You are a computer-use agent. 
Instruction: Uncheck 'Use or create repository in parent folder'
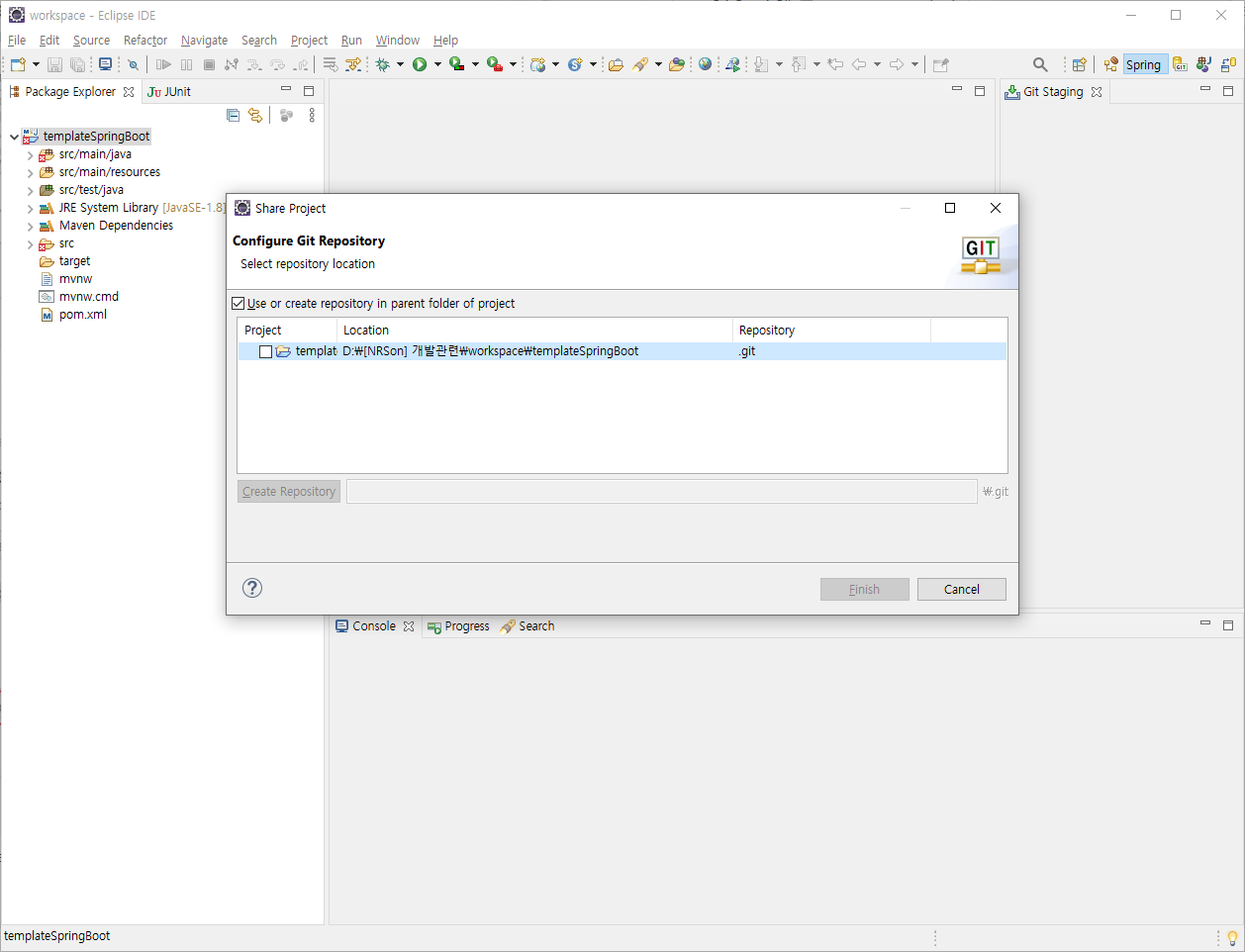pyautogui.click(x=239, y=303)
